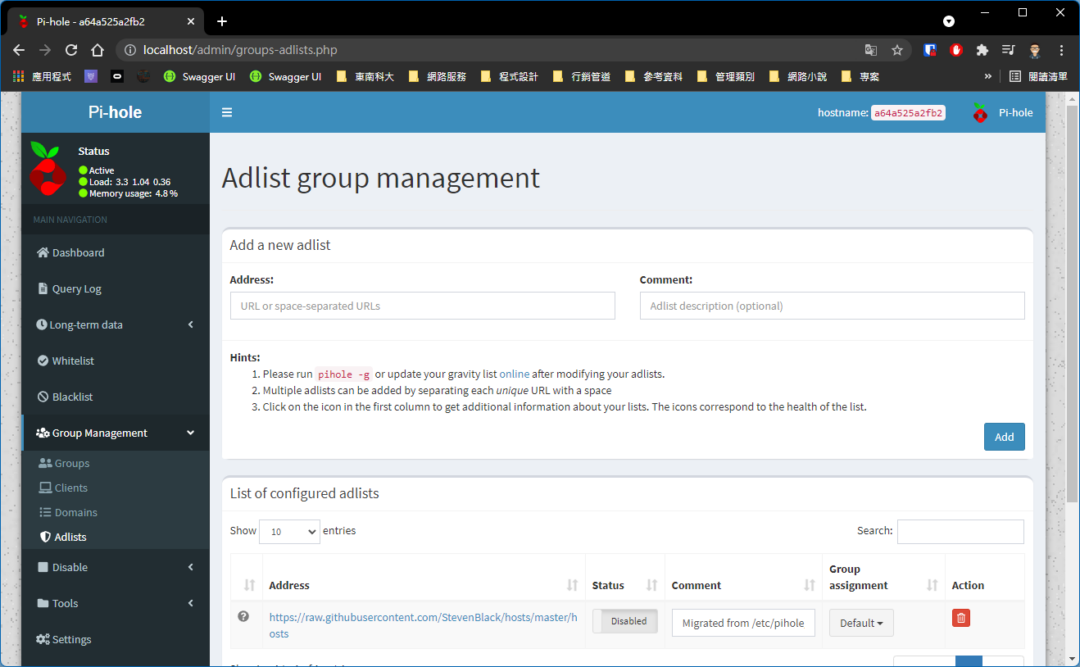
Task: Click the Pi-hole raspberry logo in sidebar
Action: click(48, 170)
